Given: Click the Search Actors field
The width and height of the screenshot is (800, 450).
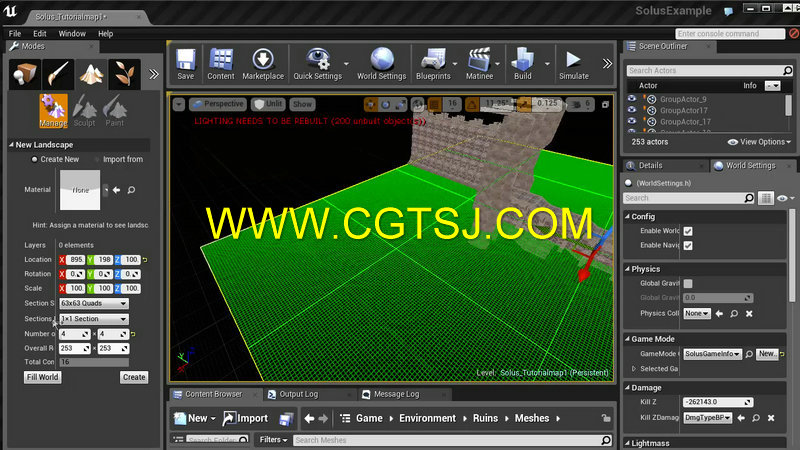Looking at the screenshot, I should click(x=709, y=70).
